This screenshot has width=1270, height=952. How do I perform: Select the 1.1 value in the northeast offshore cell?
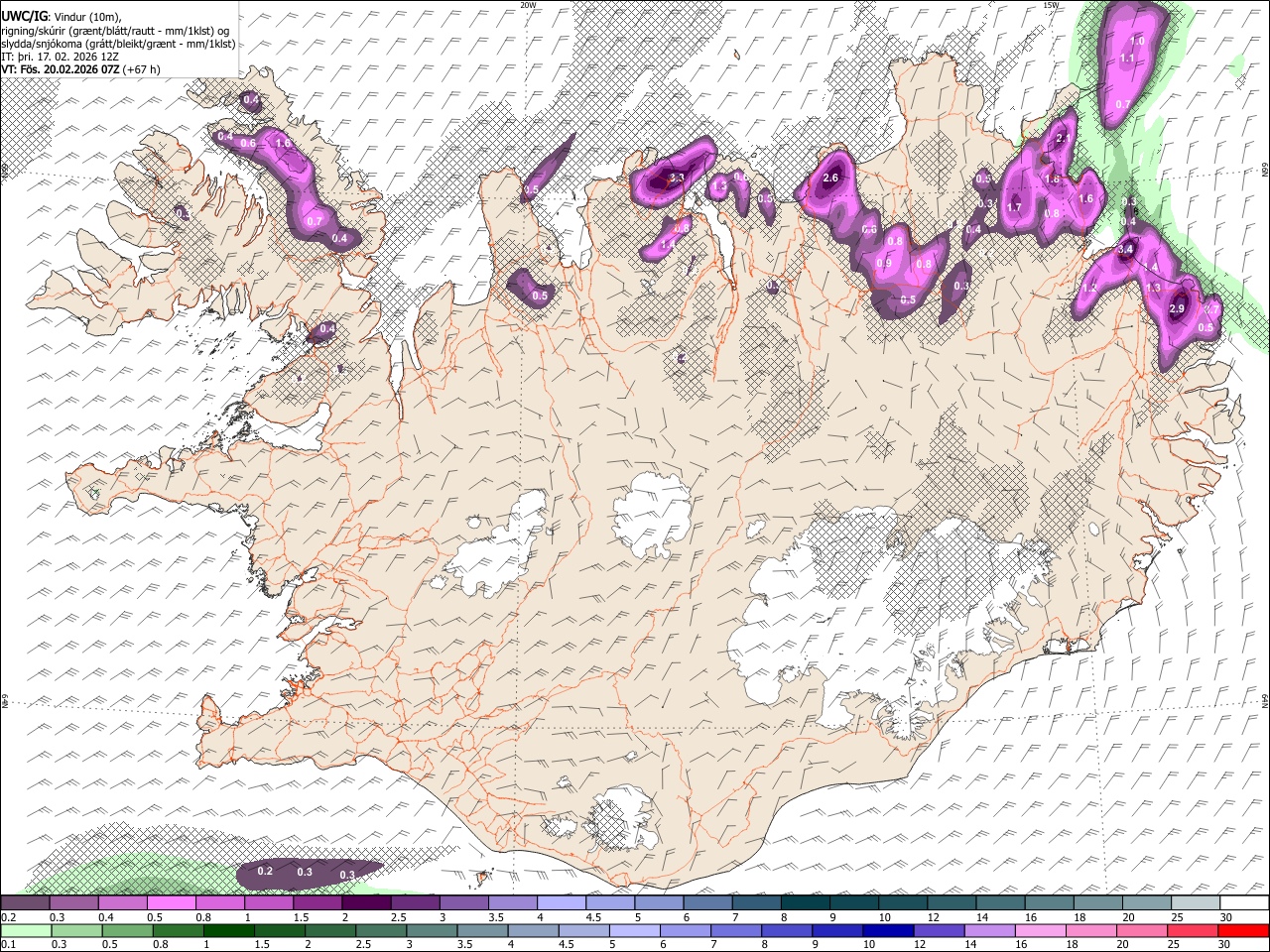tap(1127, 59)
